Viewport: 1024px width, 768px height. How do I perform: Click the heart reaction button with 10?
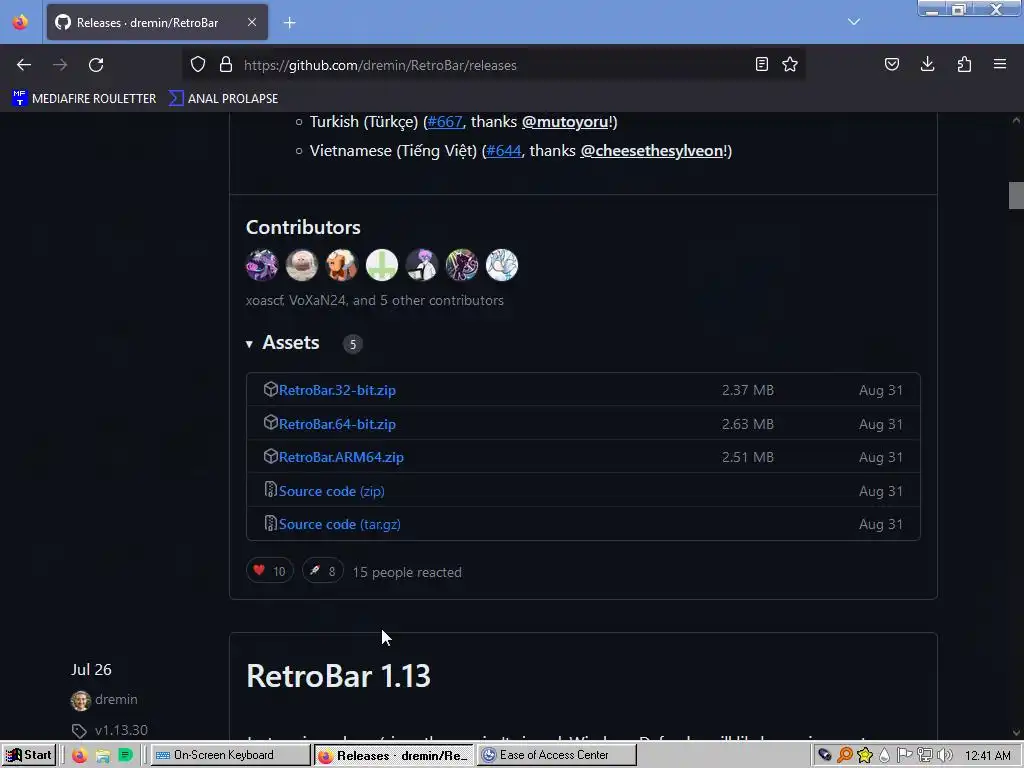pos(269,571)
